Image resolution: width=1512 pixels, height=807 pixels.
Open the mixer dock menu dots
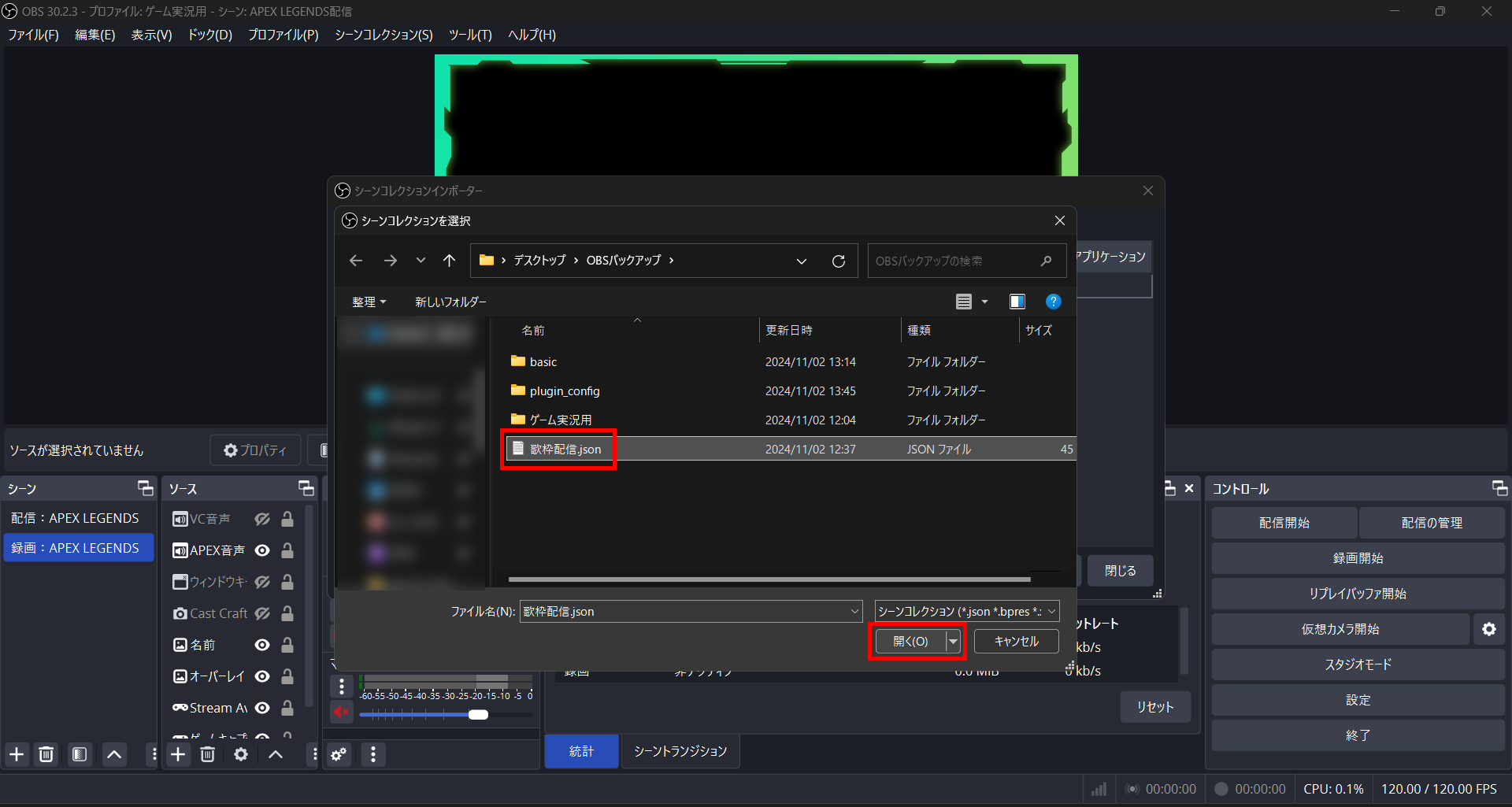pyautogui.click(x=373, y=754)
